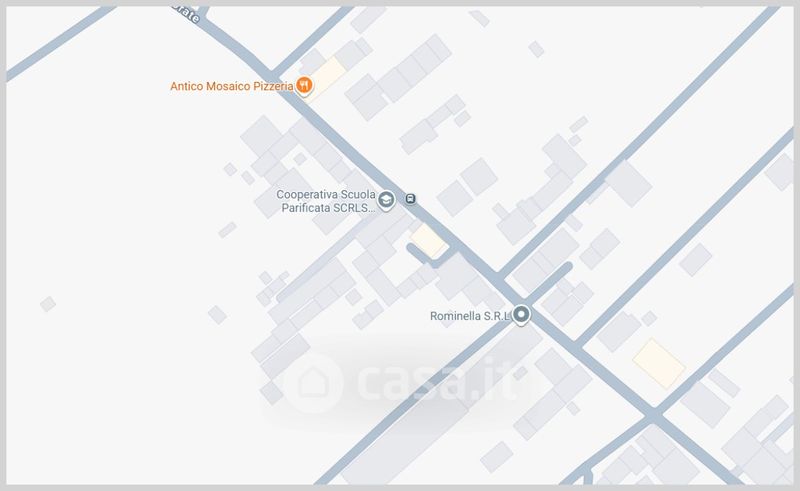The height and width of the screenshot is (491, 800).
Task: Click the Rominella S.R.L. text label
Action: [x=470, y=316]
